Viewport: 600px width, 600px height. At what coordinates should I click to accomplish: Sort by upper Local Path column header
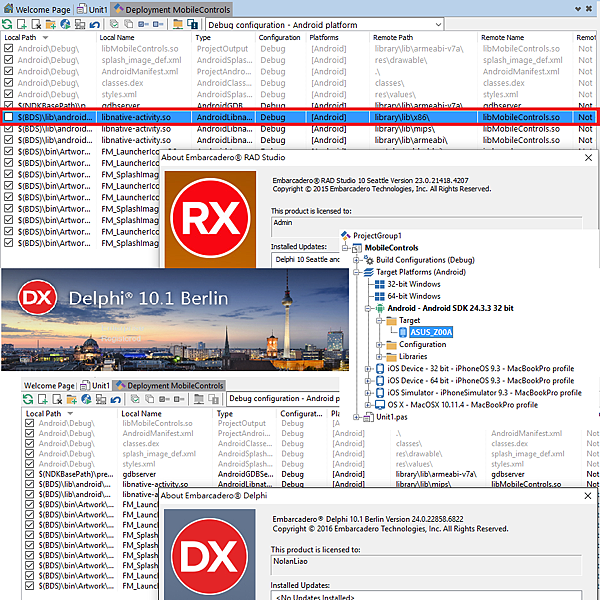pos(48,38)
